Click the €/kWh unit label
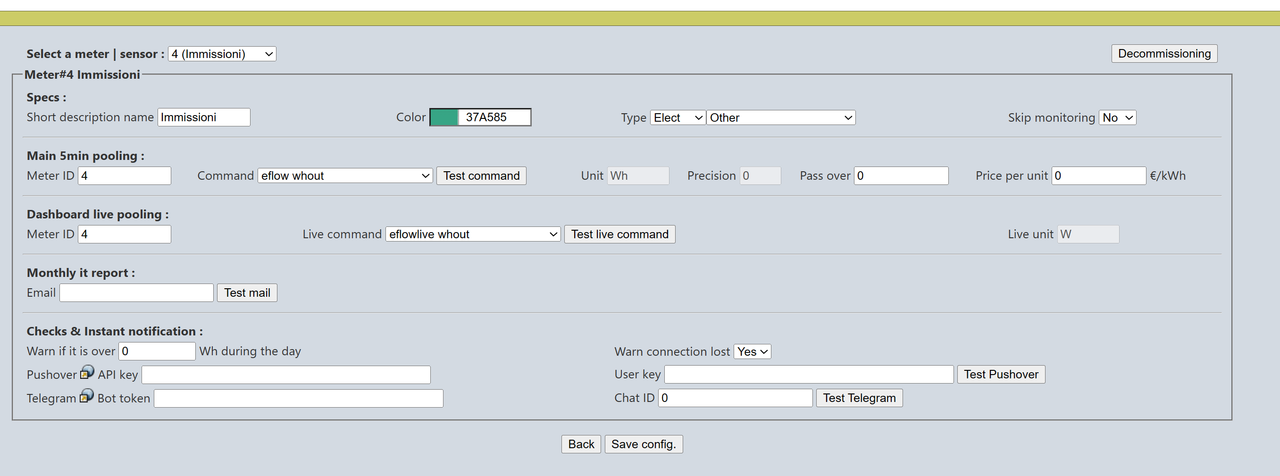This screenshot has width=1280, height=476. (x=1168, y=175)
